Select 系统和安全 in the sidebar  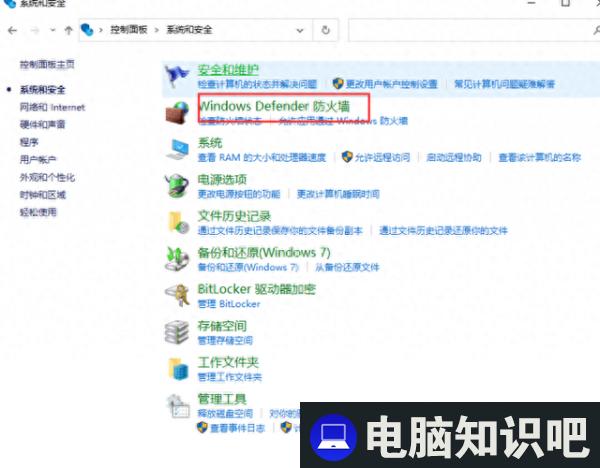click(x=42, y=90)
